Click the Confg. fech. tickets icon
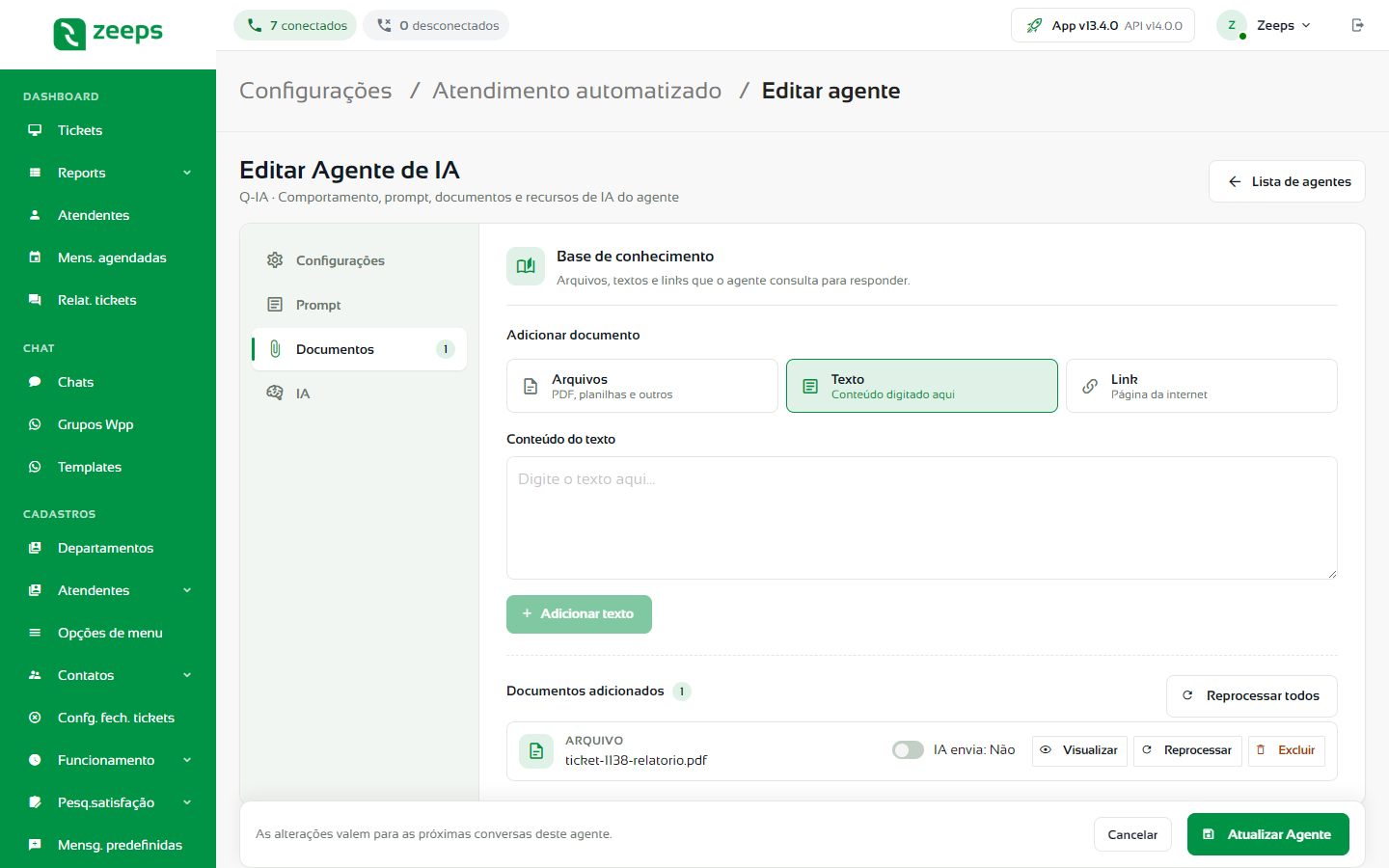Viewport: 1389px width, 868px height. coord(35,718)
